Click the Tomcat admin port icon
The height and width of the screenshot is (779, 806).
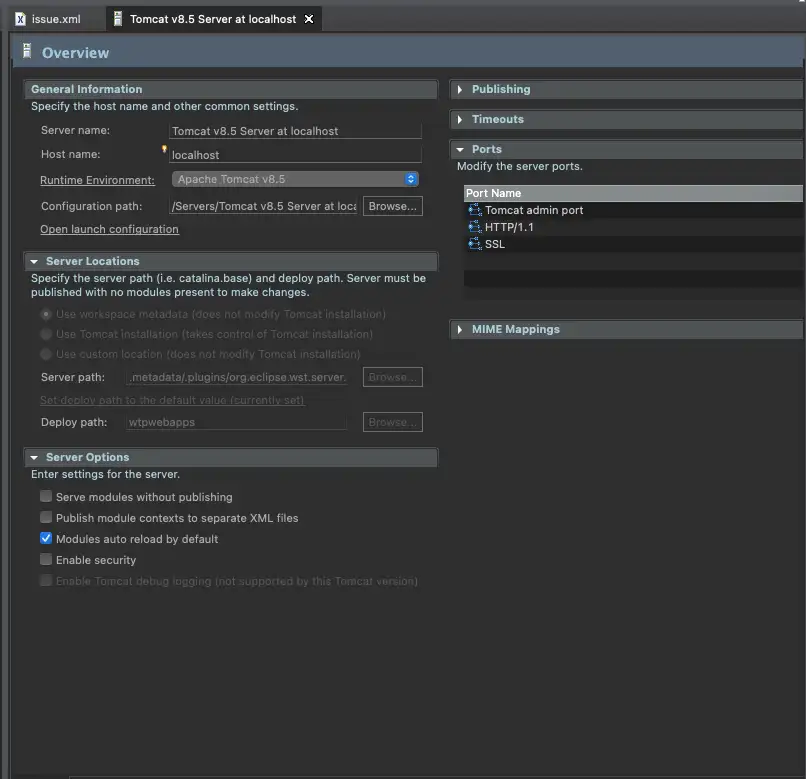474,210
